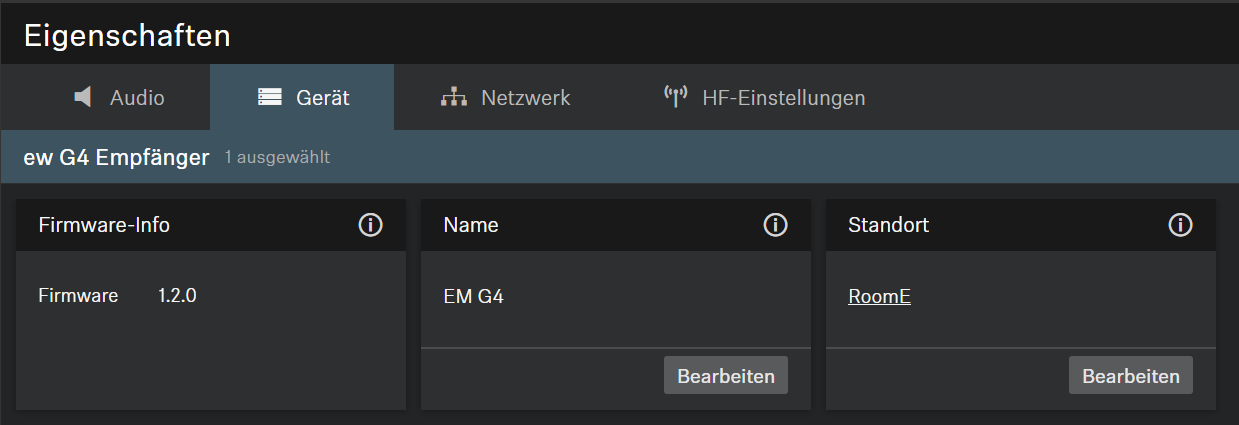Click the Eigenschaften panel title
Image resolution: width=1239 pixels, height=425 pixels.
point(127,36)
